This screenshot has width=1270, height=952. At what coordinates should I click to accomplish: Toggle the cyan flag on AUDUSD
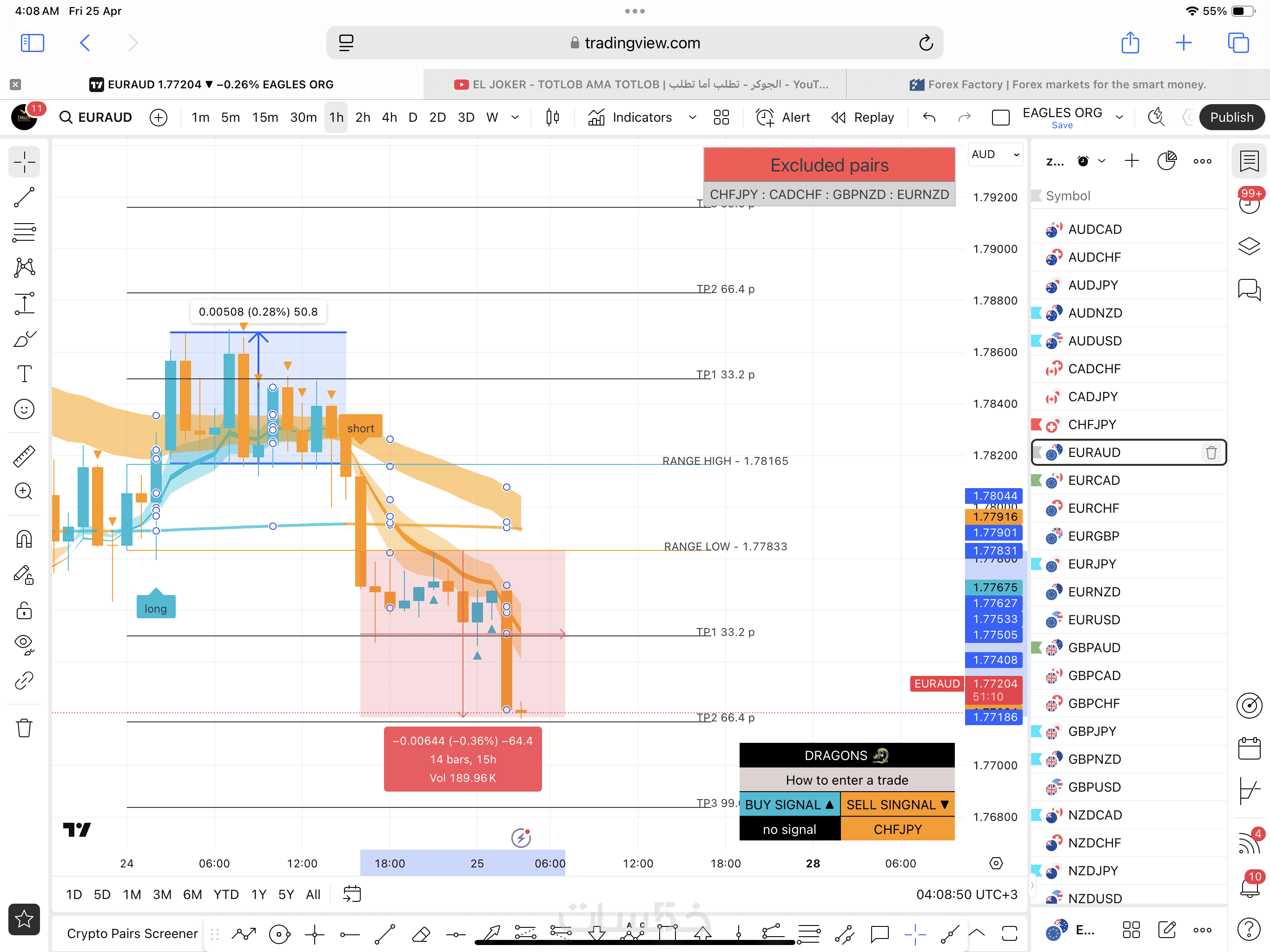click(x=1037, y=340)
